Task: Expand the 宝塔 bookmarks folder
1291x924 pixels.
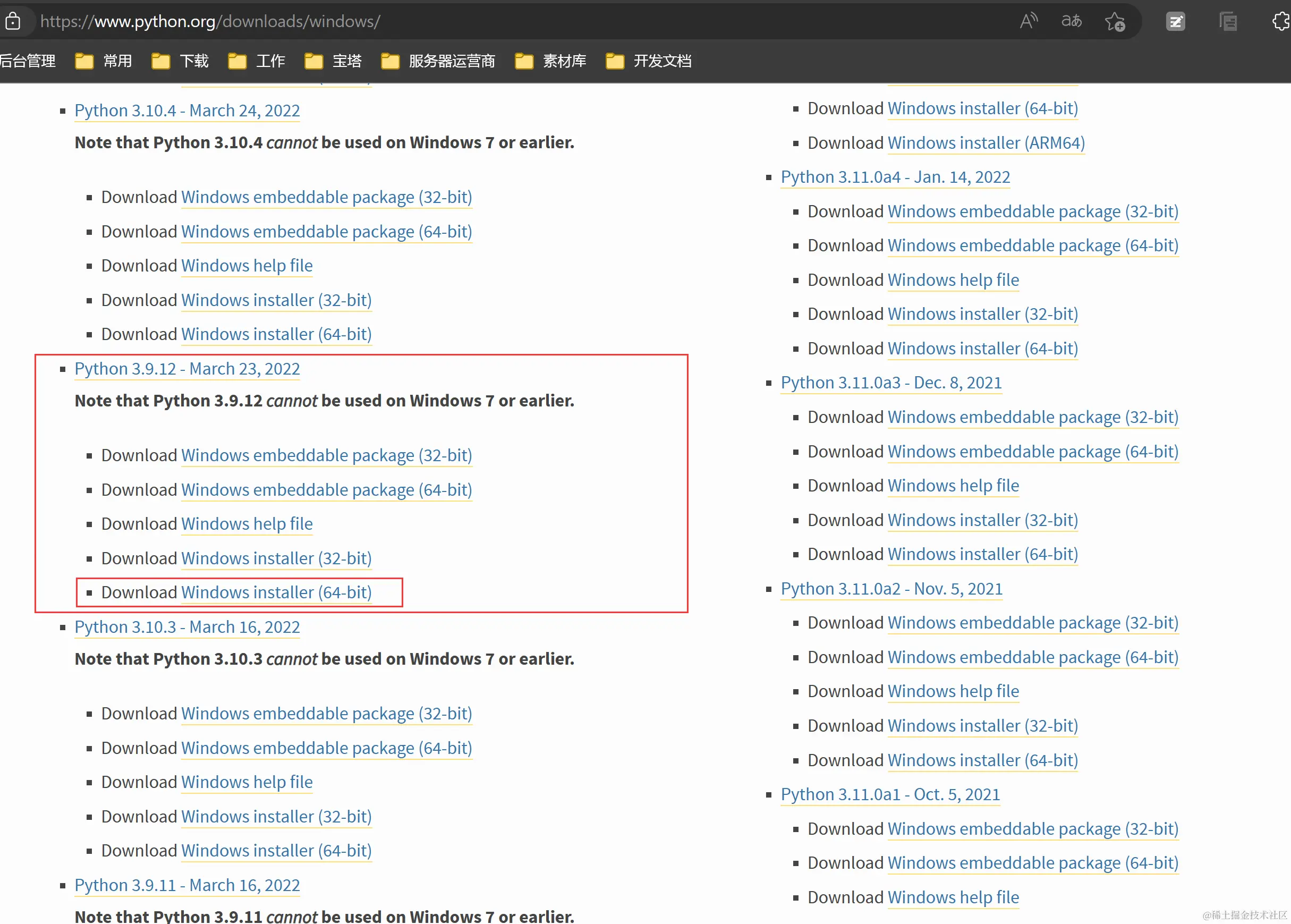Action: click(x=333, y=61)
